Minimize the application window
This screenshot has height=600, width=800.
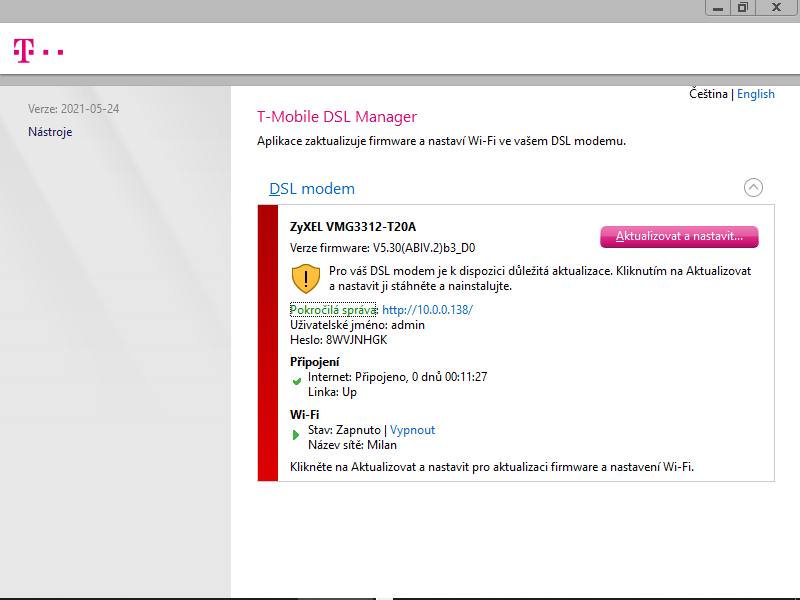click(718, 8)
